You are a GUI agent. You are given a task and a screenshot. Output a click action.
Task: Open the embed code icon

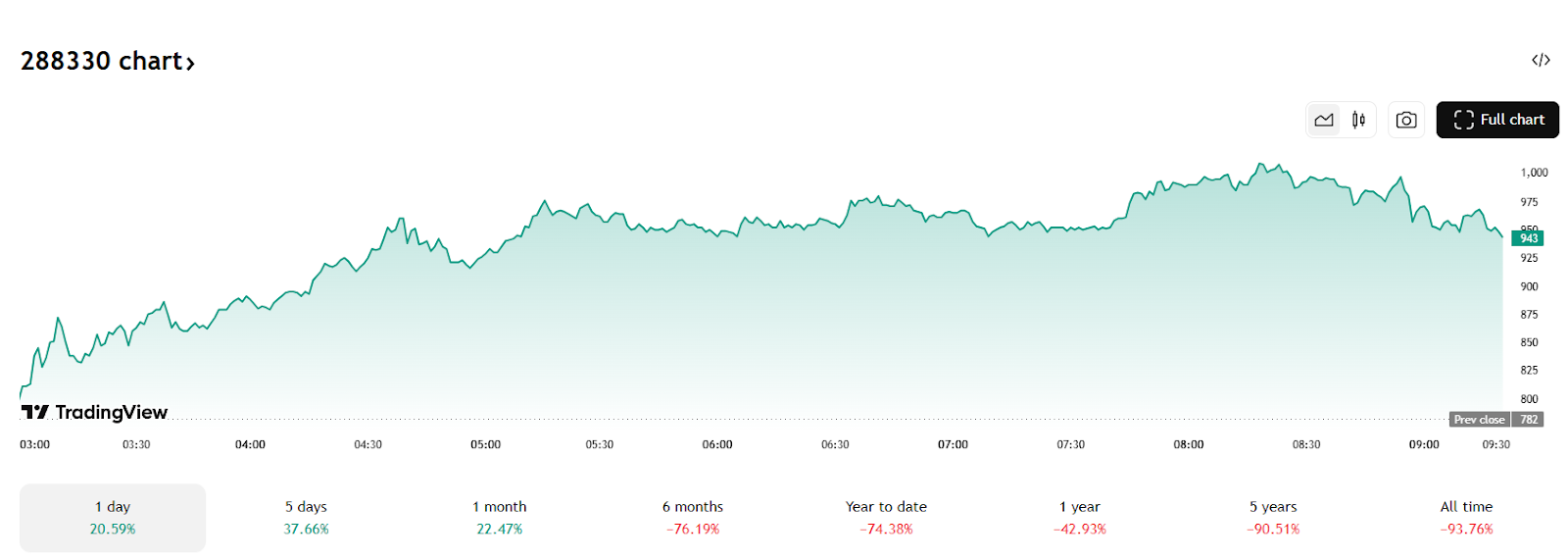click(x=1541, y=61)
